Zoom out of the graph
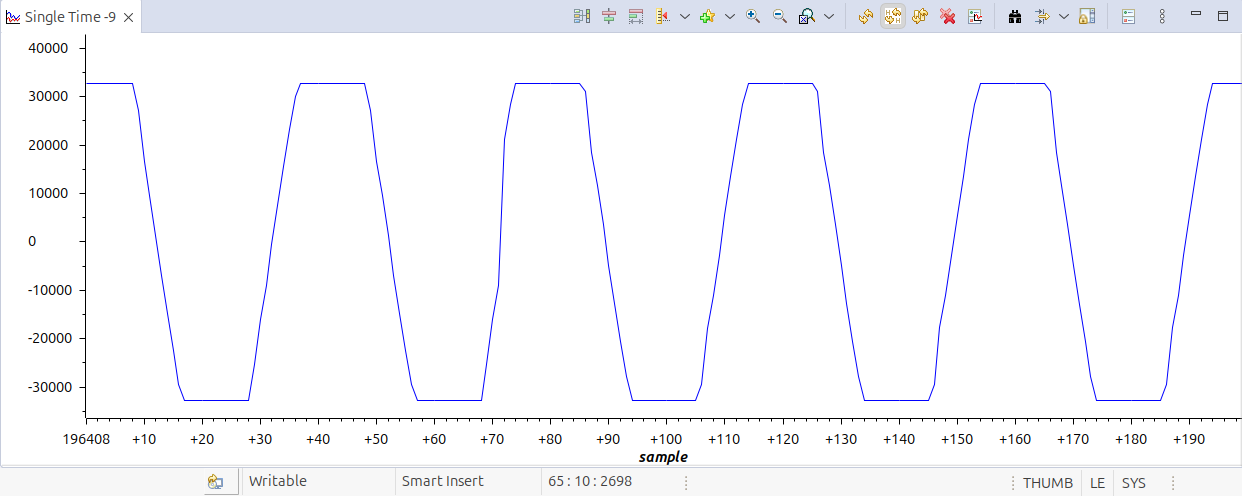 pos(780,17)
